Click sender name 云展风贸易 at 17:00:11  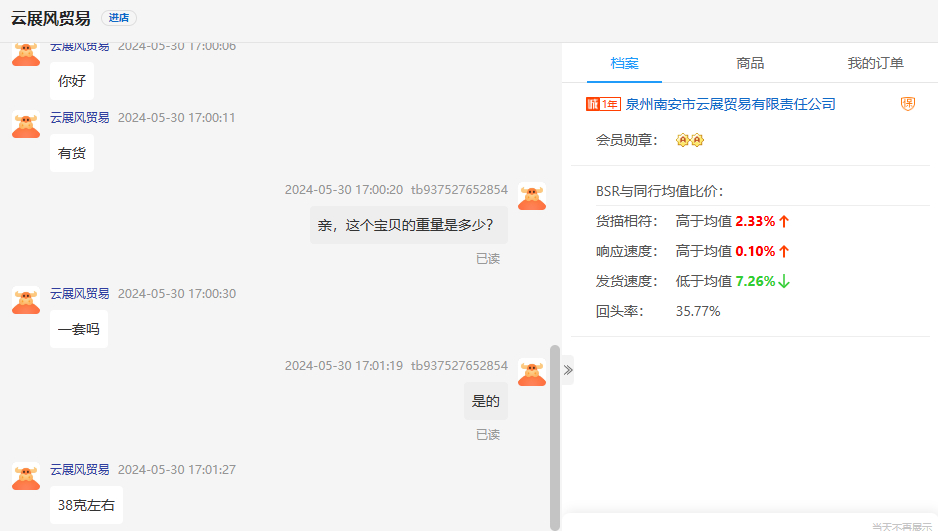tap(80, 118)
